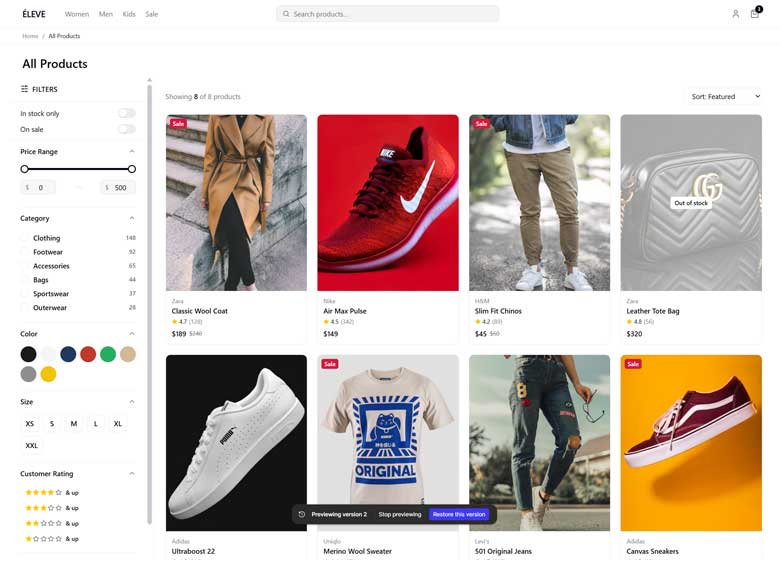Click star rating of Leather Tote Bag
780x585 pixels.
[640, 322]
